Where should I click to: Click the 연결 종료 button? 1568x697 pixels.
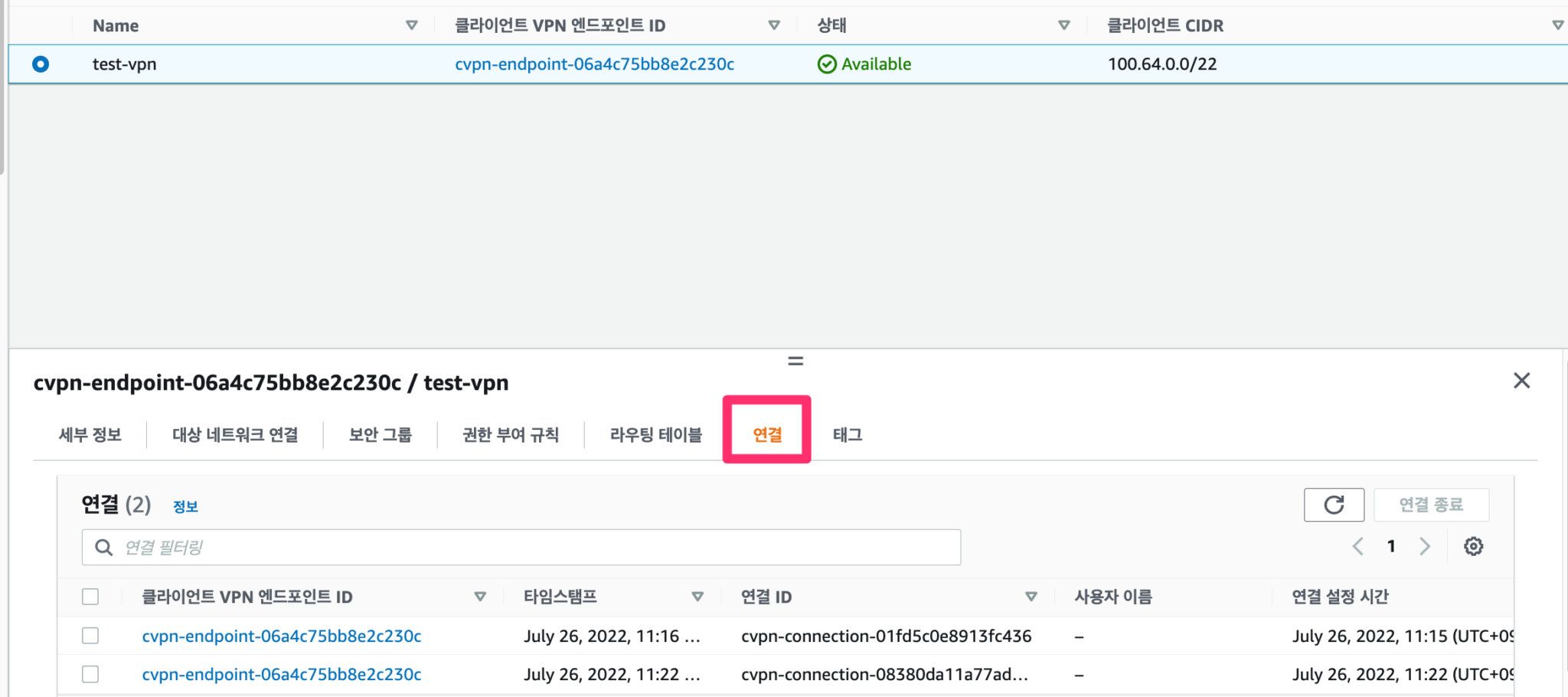(x=1431, y=505)
